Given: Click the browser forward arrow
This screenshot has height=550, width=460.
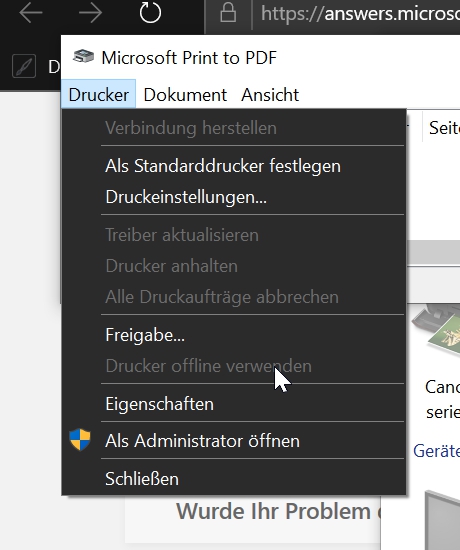Looking at the screenshot, I should coord(91,13).
